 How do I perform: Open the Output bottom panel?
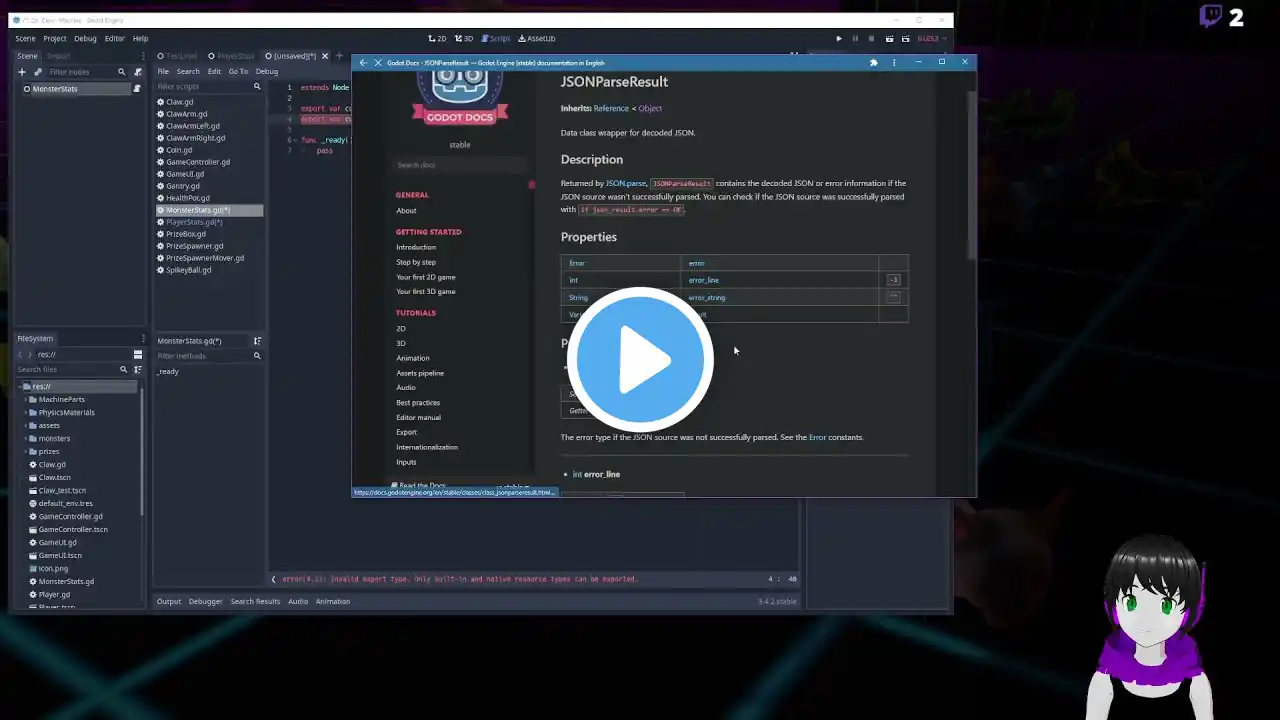pos(169,601)
